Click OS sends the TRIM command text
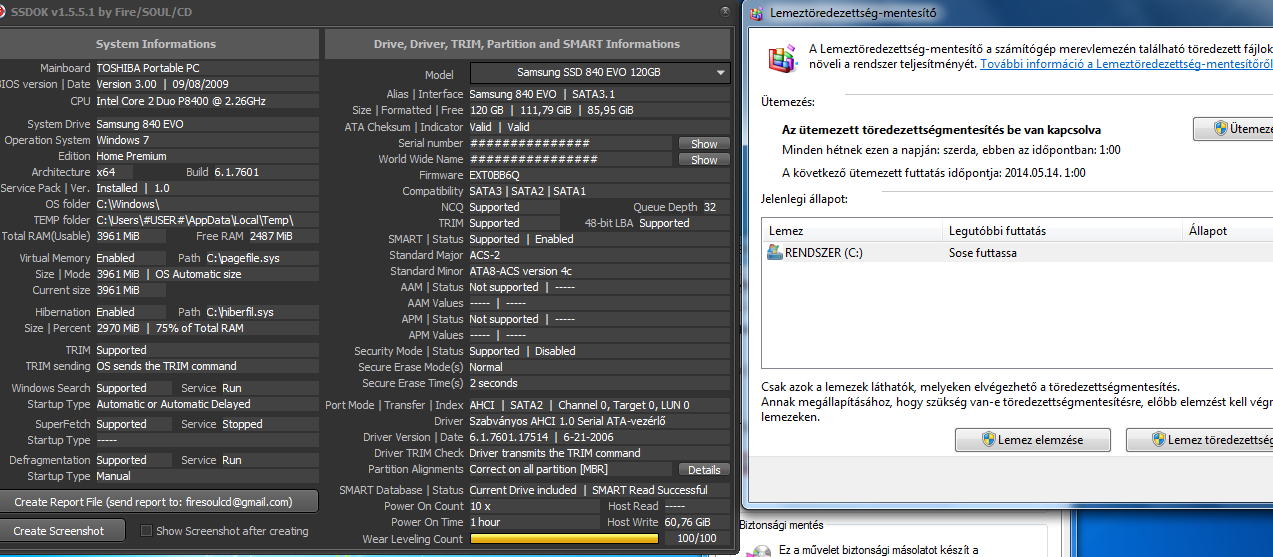The image size is (1273, 557). click(166, 366)
